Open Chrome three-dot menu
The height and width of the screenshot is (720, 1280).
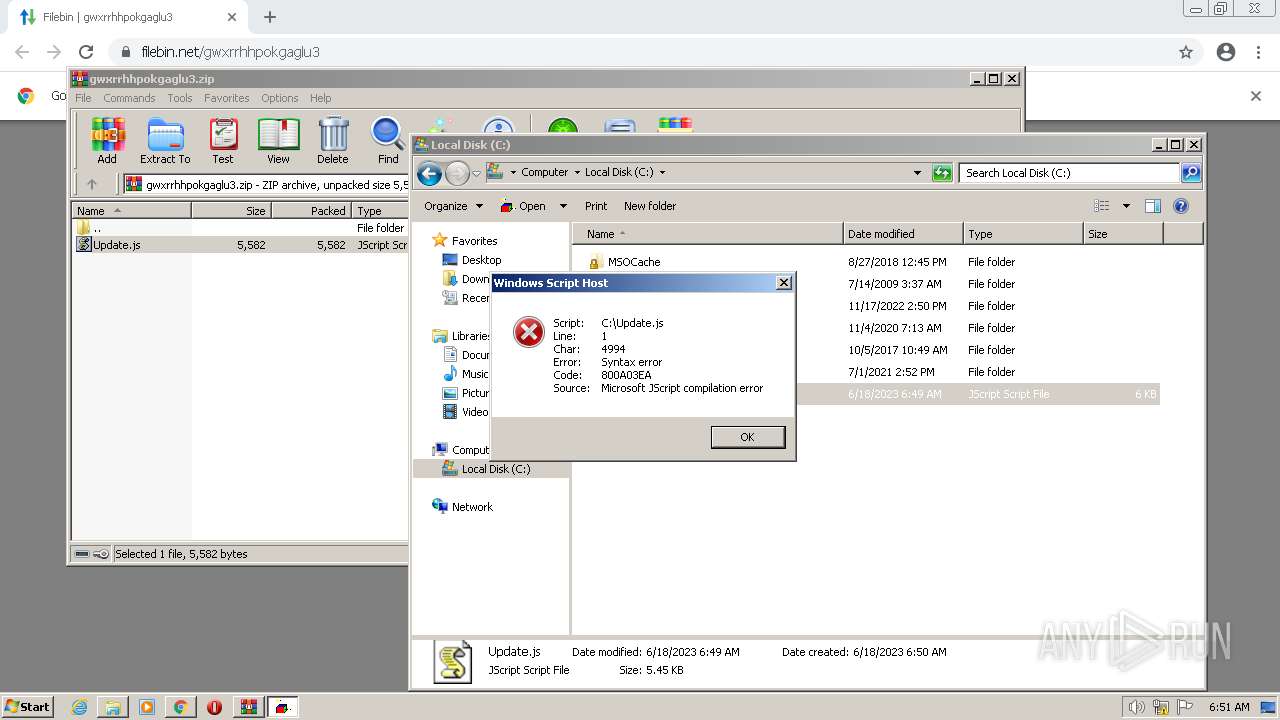pyautogui.click(x=1258, y=52)
